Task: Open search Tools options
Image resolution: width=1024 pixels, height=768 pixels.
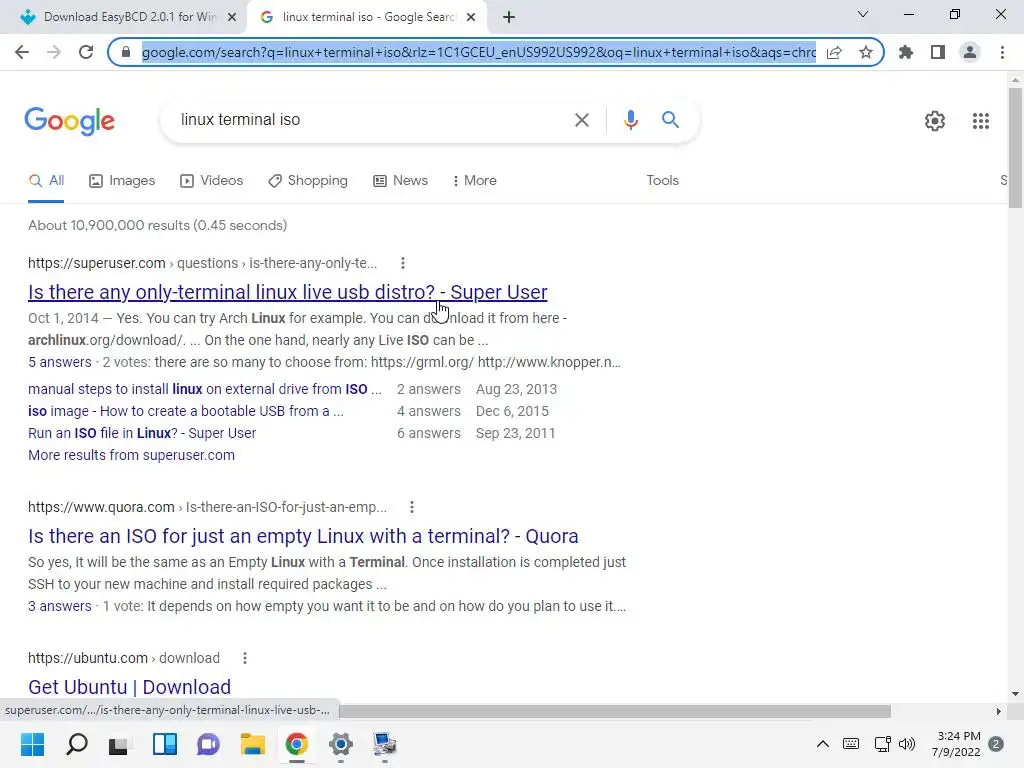Action: click(x=662, y=181)
